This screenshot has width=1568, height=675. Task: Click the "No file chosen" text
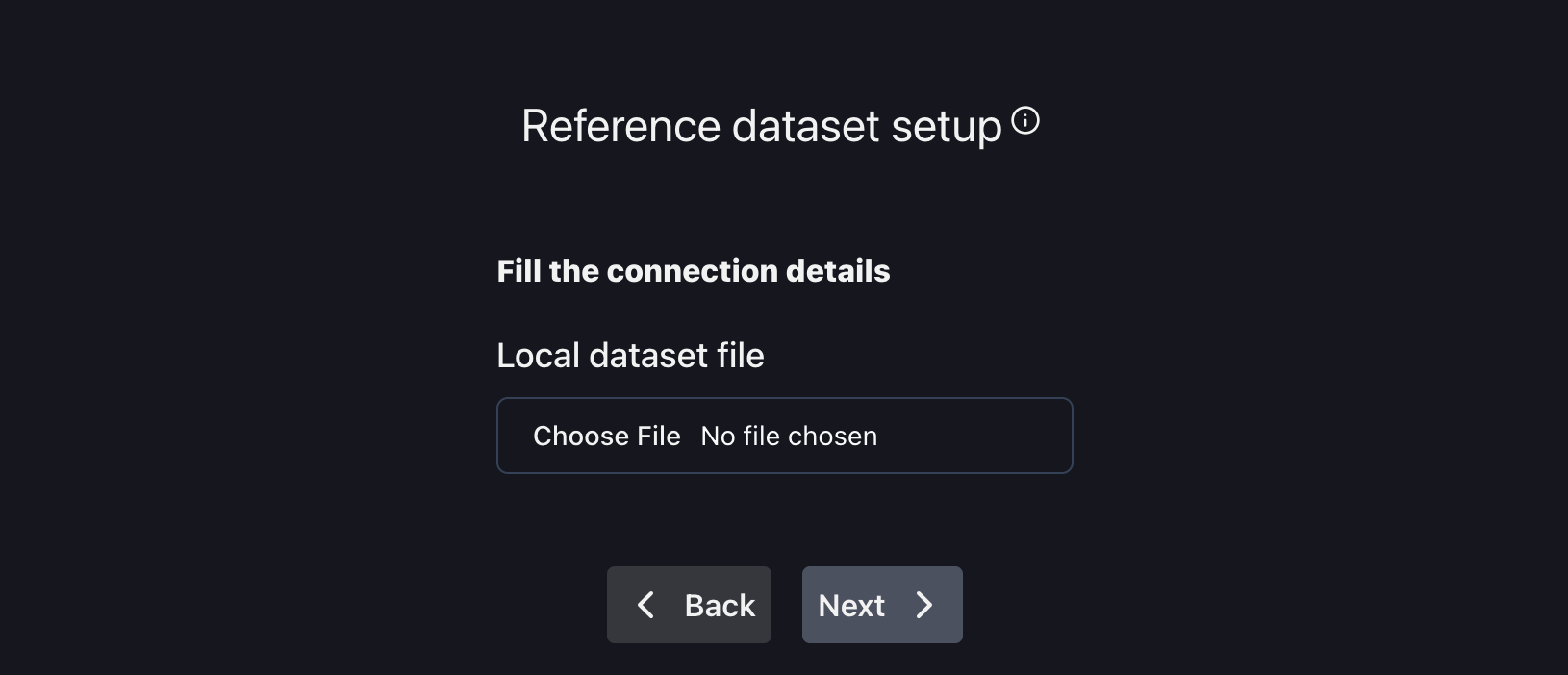[789, 437]
